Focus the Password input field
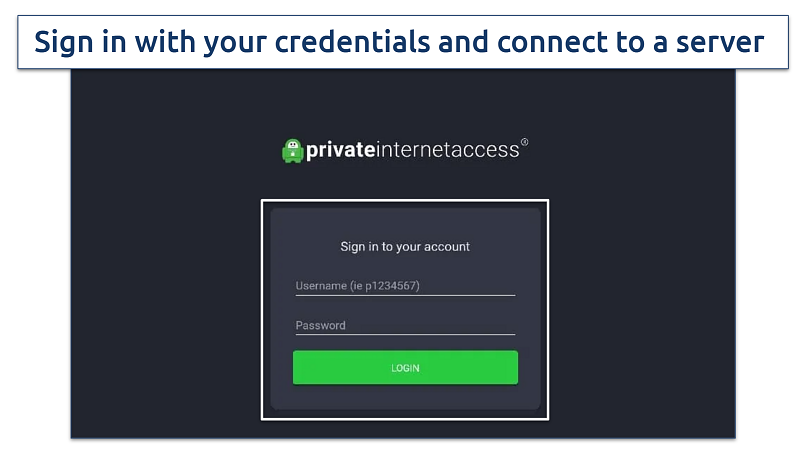This screenshot has width=806, height=453. tap(405, 325)
